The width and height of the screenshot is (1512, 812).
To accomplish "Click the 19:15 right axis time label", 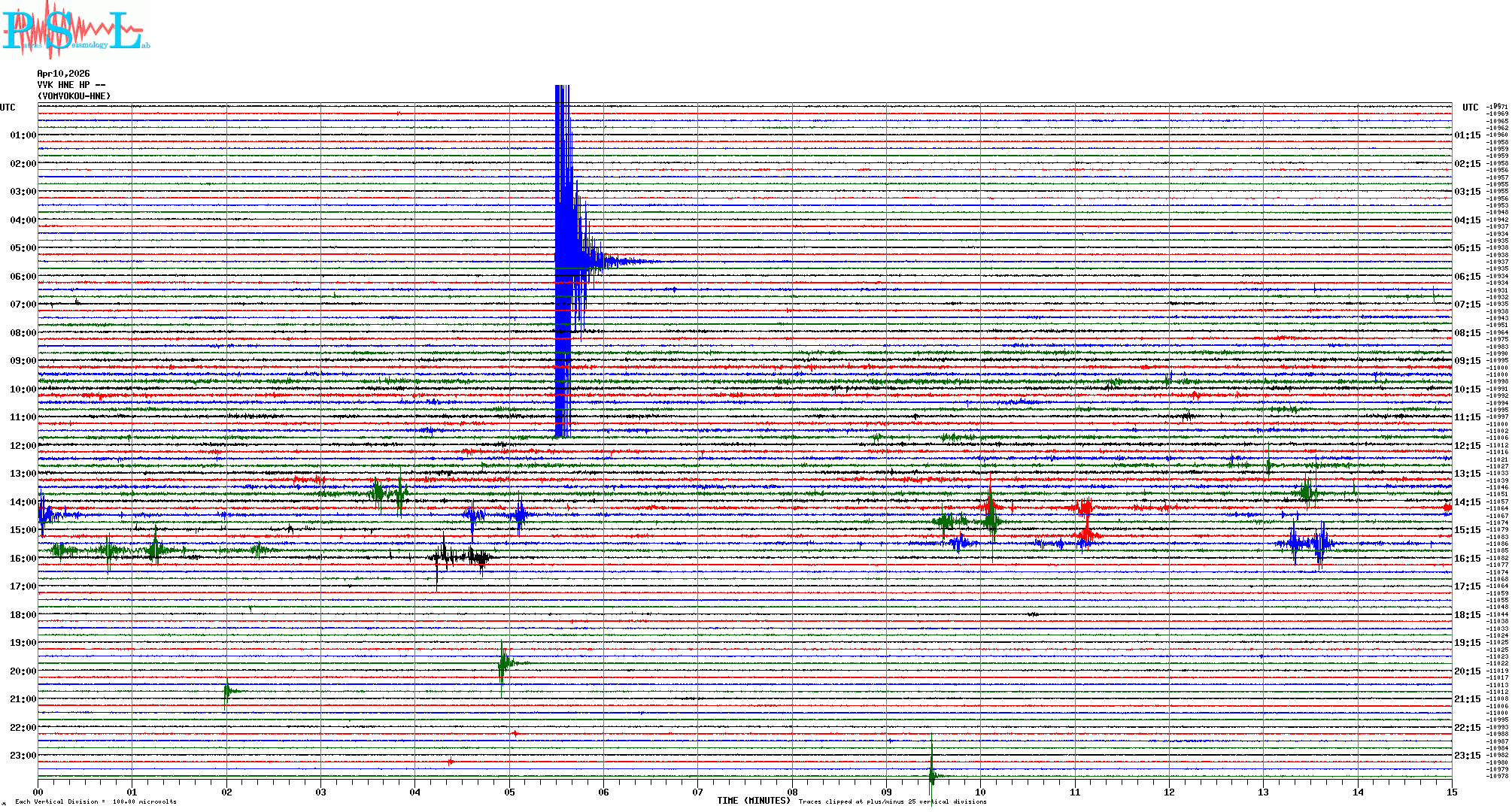I will pyautogui.click(x=1467, y=643).
